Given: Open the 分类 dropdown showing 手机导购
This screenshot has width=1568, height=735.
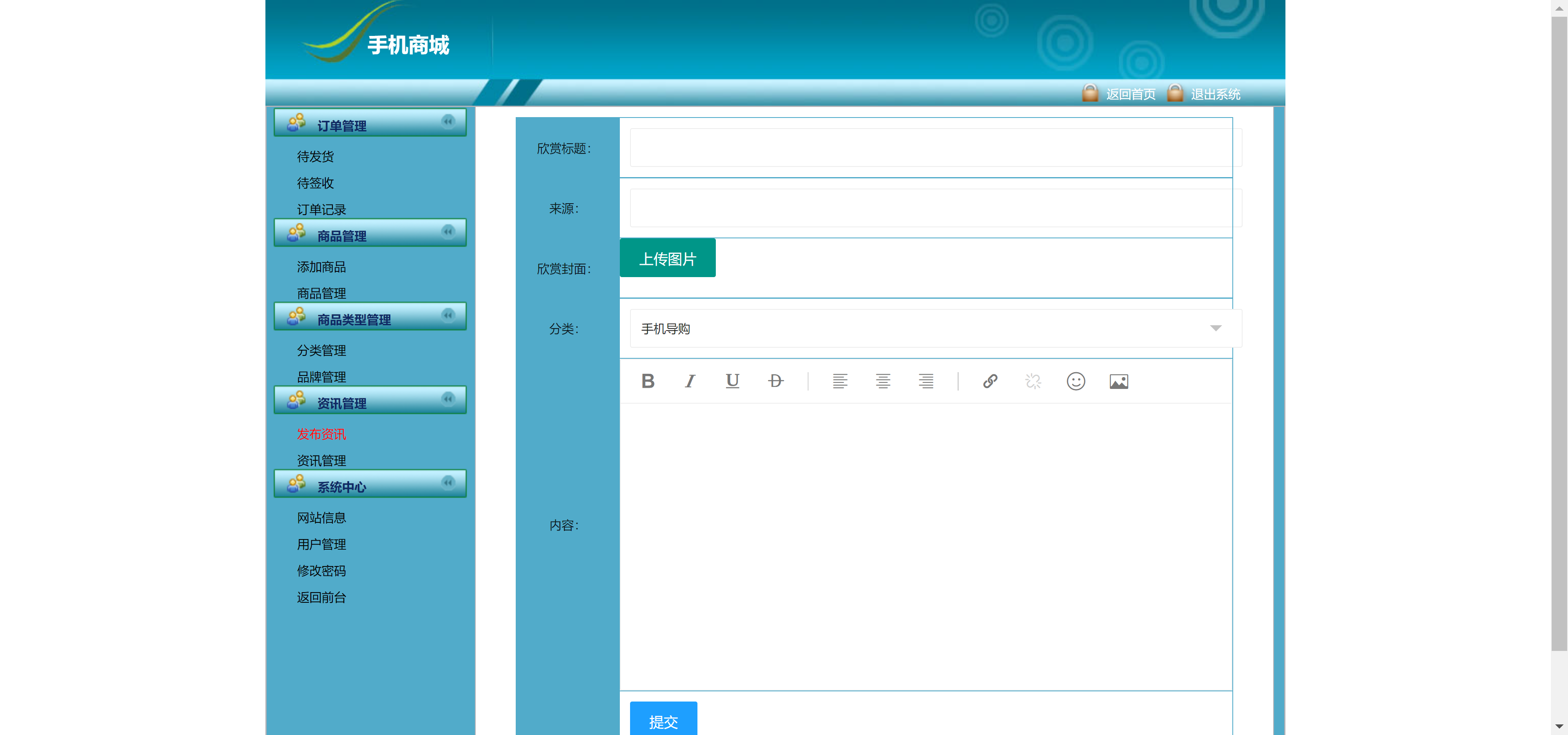Looking at the screenshot, I should pyautogui.click(x=935, y=329).
